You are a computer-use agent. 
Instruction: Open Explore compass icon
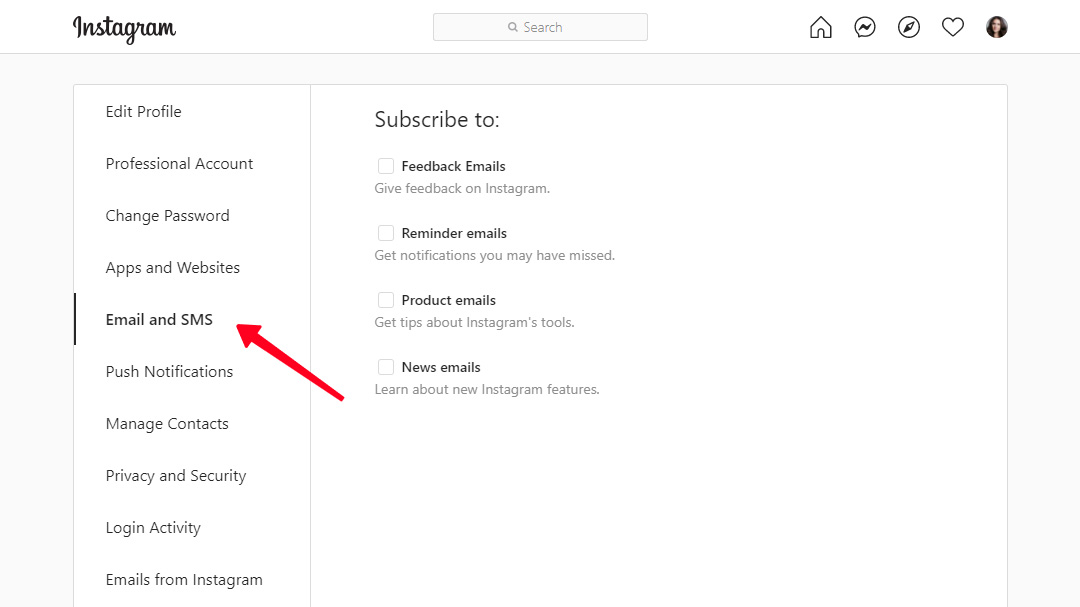(x=908, y=28)
